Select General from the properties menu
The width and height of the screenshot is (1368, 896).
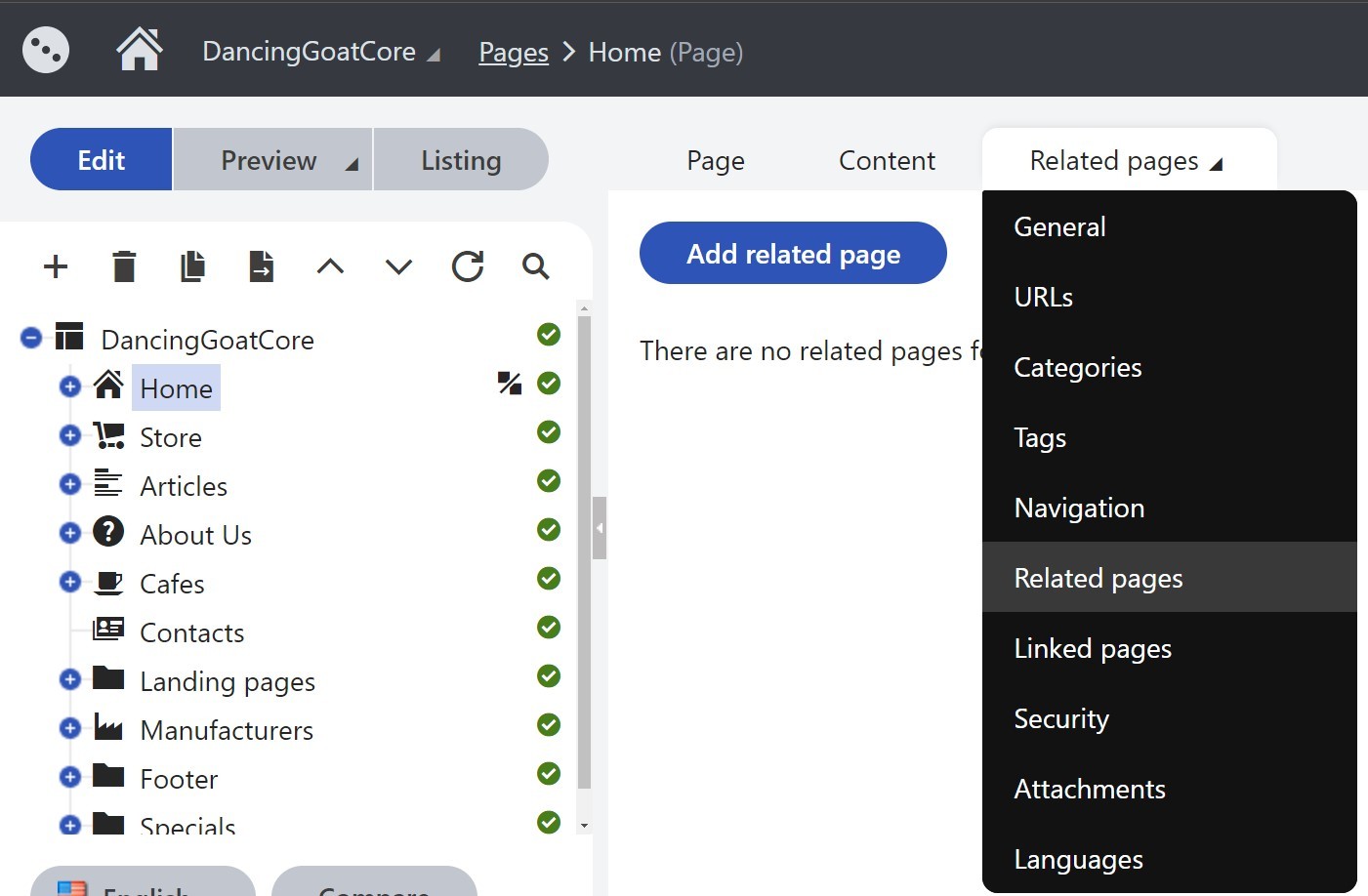point(1170,226)
